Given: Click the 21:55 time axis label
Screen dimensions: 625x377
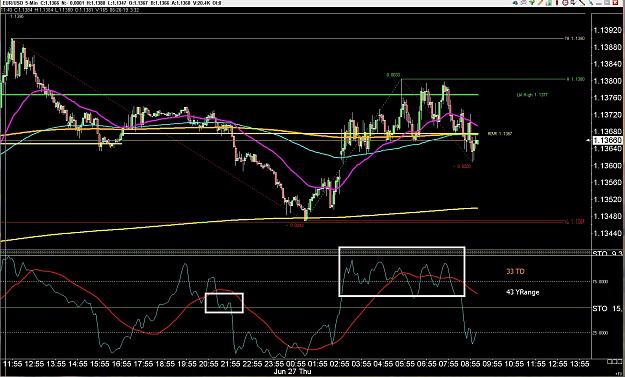Looking at the screenshot, I should pyautogui.click(x=230, y=364).
